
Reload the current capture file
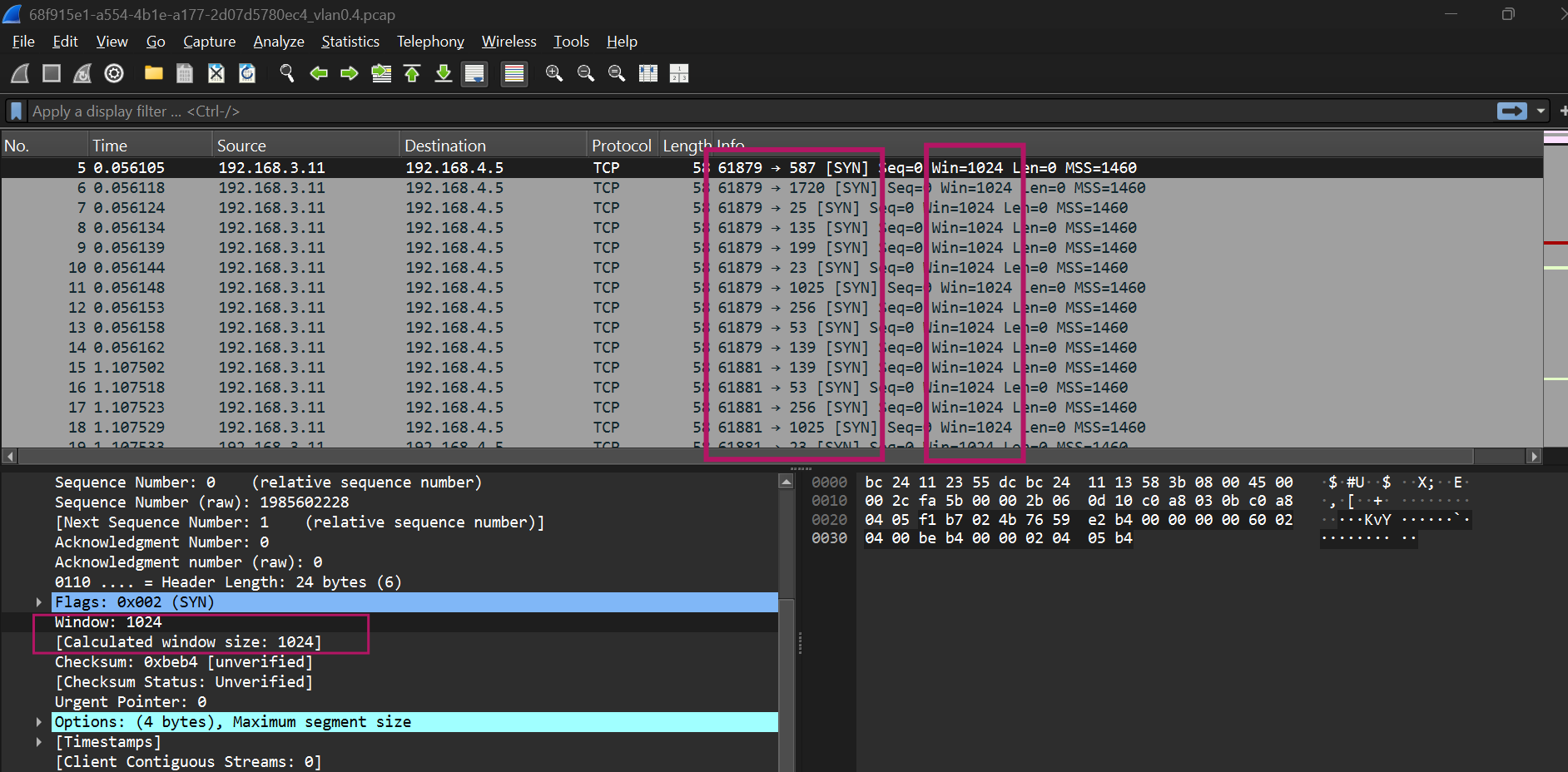click(x=247, y=74)
